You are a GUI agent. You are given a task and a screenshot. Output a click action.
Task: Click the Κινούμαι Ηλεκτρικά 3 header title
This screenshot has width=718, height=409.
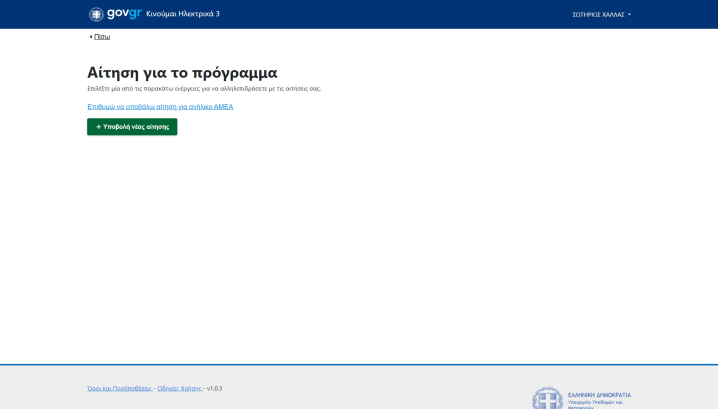pyautogui.click(x=183, y=14)
